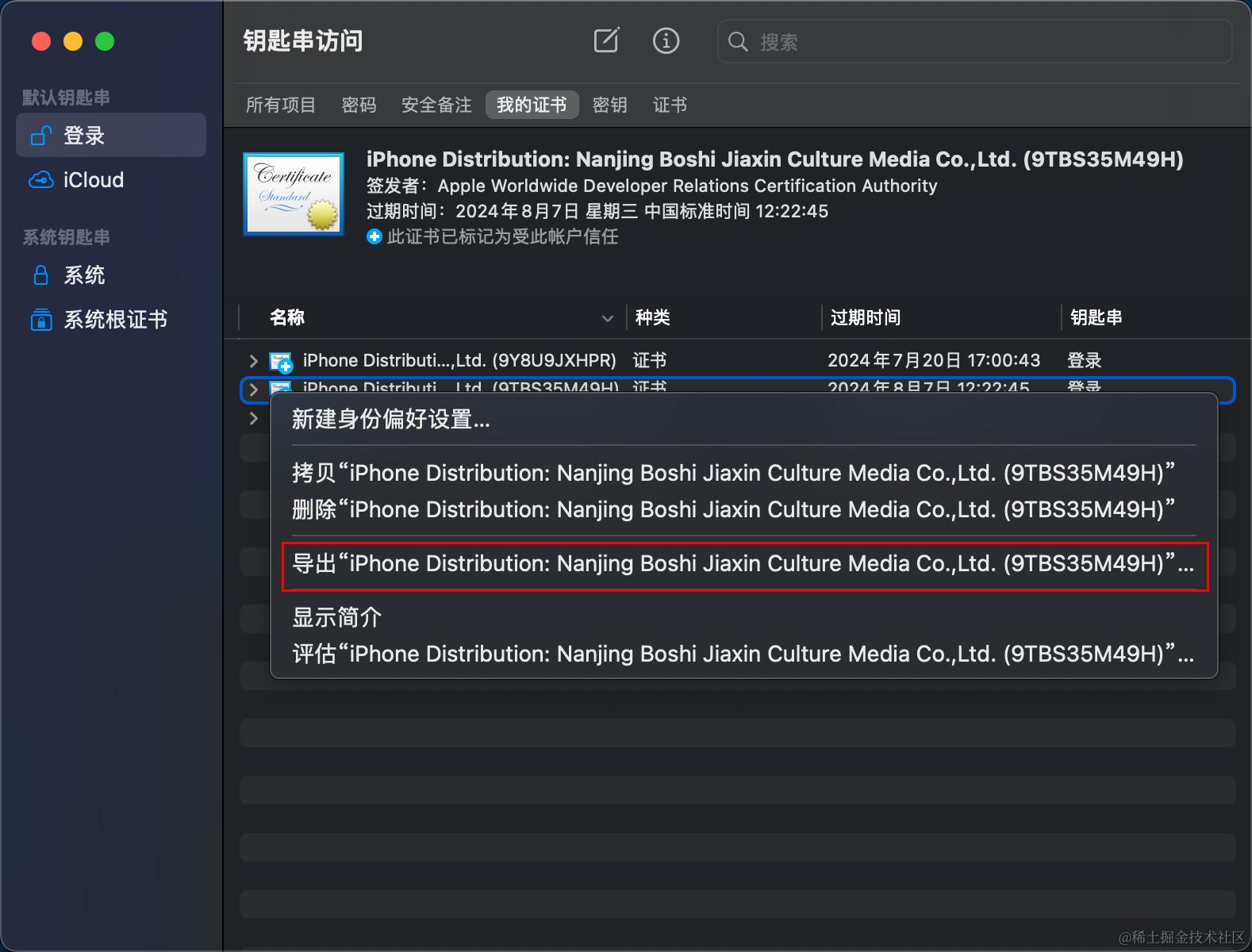The image size is (1252, 952).
Task: Click the green zoom window button
Action: (105, 41)
